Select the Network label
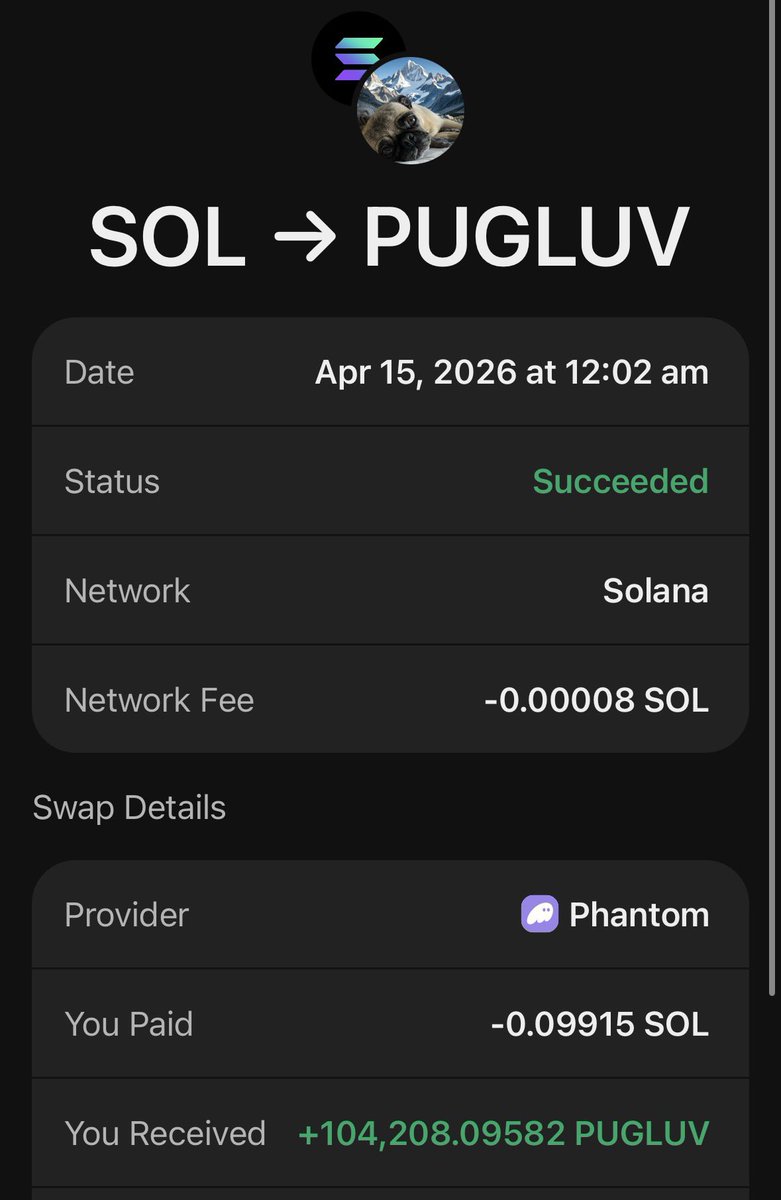Screen dimensions: 781x1200 pos(127,590)
